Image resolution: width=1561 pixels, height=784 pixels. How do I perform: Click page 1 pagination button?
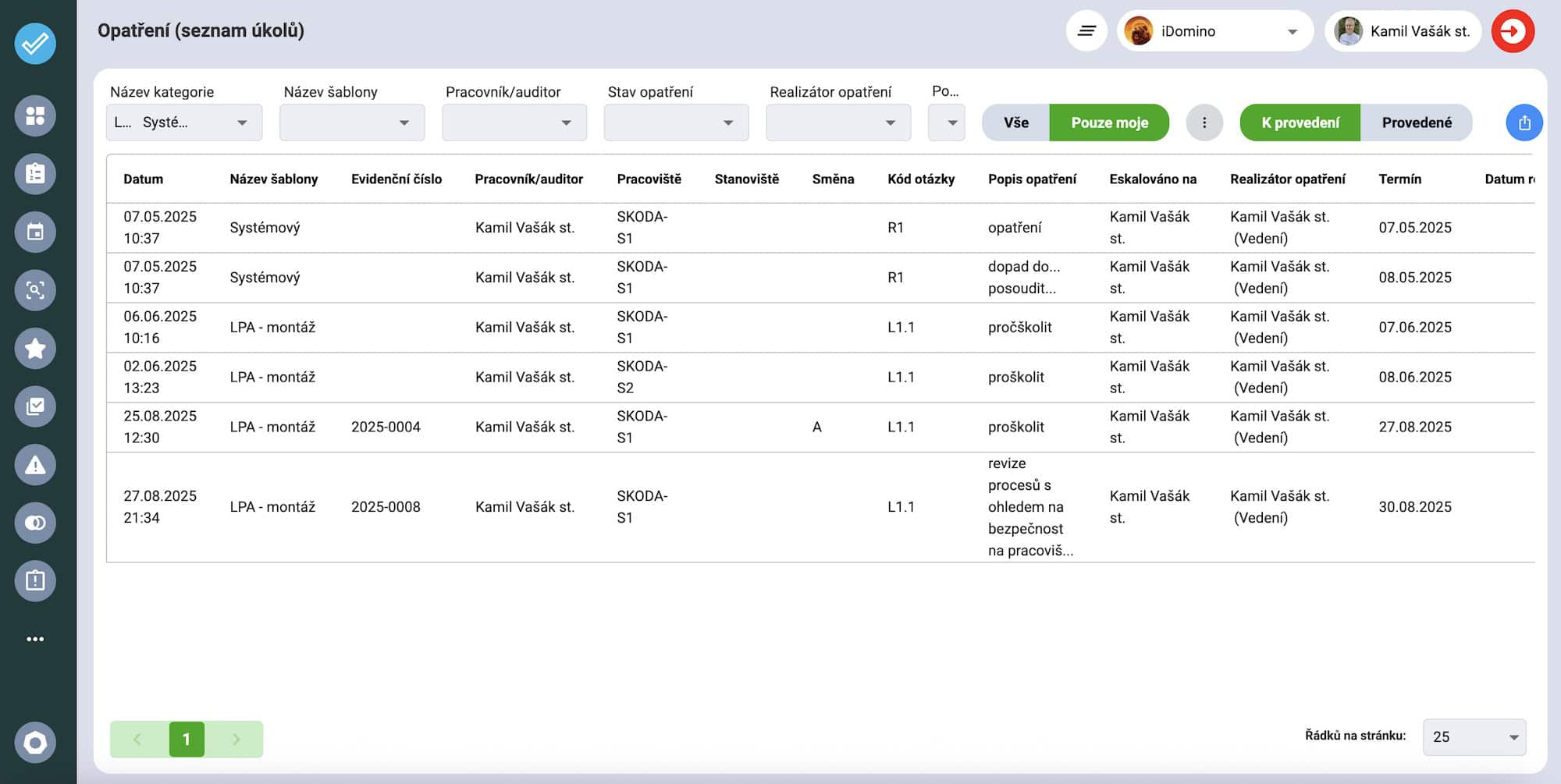click(187, 740)
